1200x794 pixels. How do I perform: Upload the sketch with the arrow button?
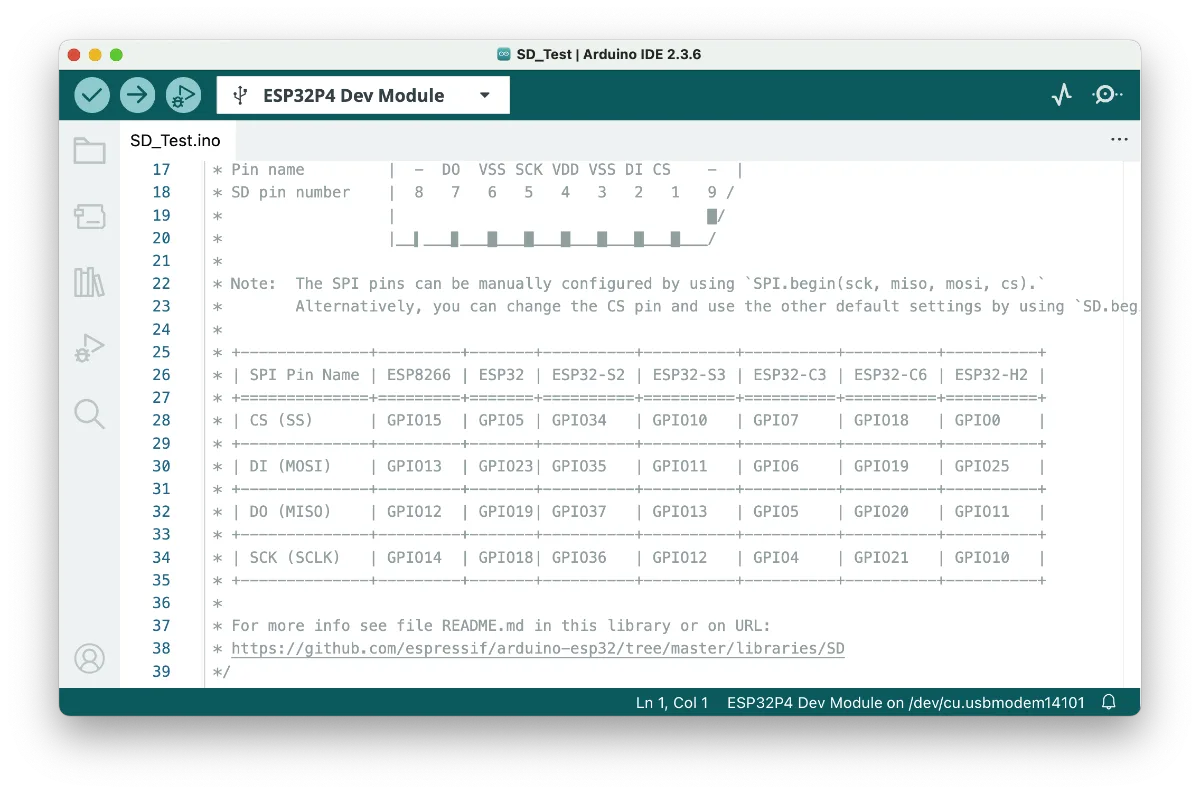tap(138, 95)
